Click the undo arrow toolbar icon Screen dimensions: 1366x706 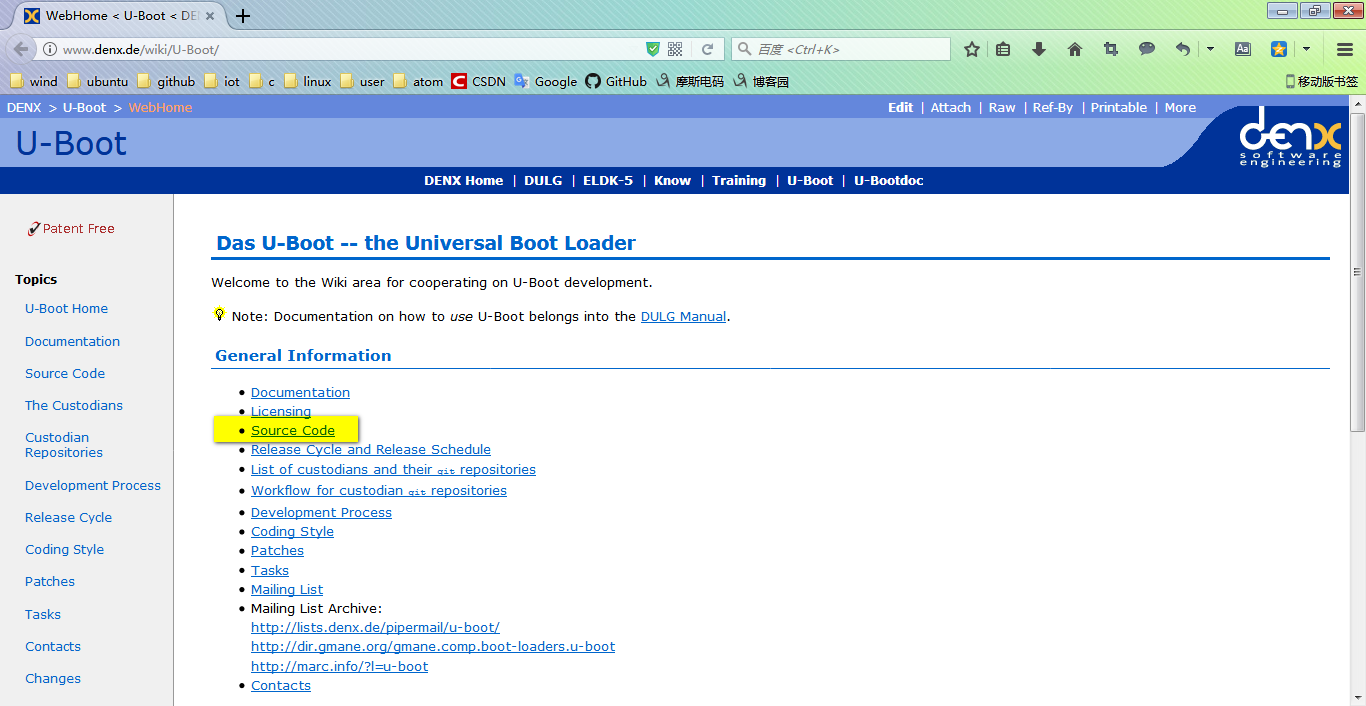pos(1183,49)
